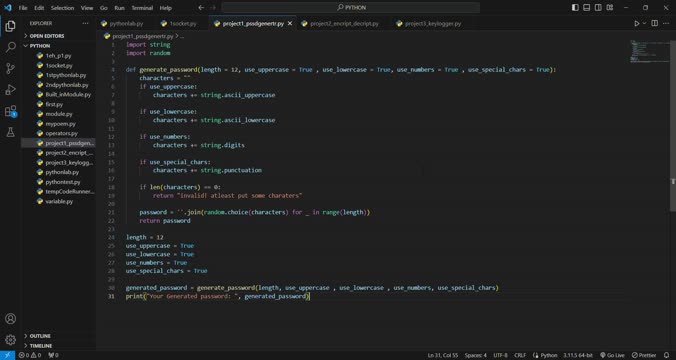676x360 pixels.
Task: Open variable.py in explorer
Action: [x=58, y=201]
